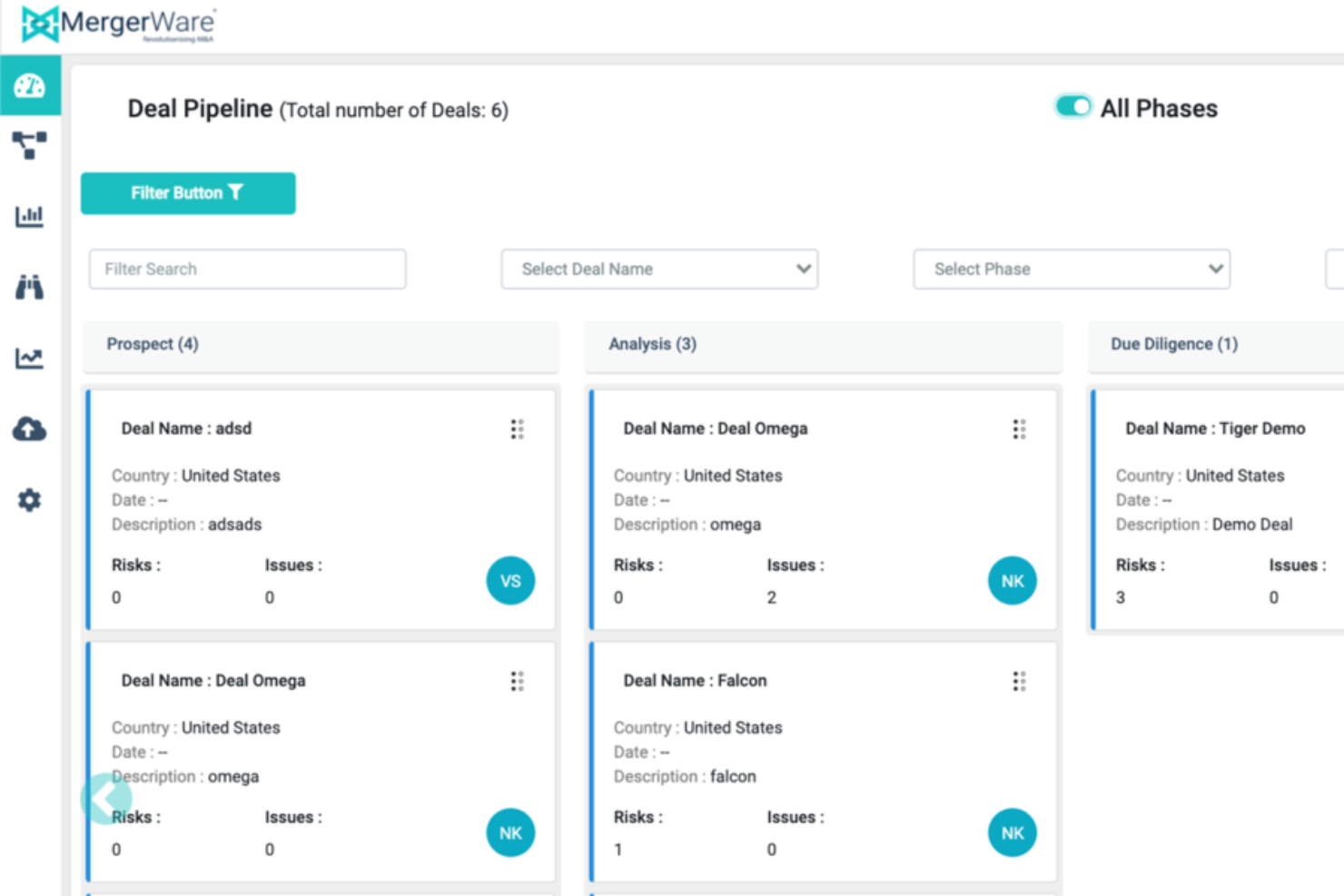This screenshot has height=896, width=1344.
Task: Open the options menu on the Falcon deal card
Action: [1018, 680]
